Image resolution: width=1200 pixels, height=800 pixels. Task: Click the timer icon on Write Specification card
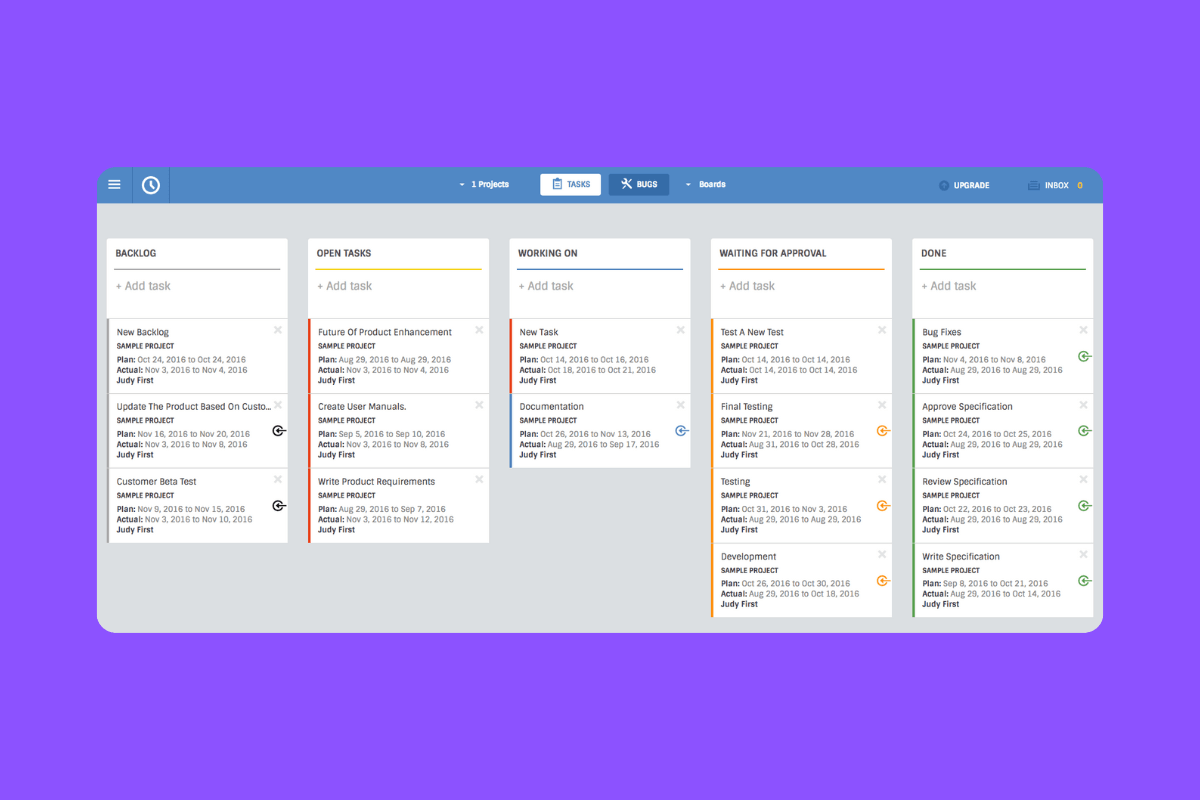[x=1085, y=580]
